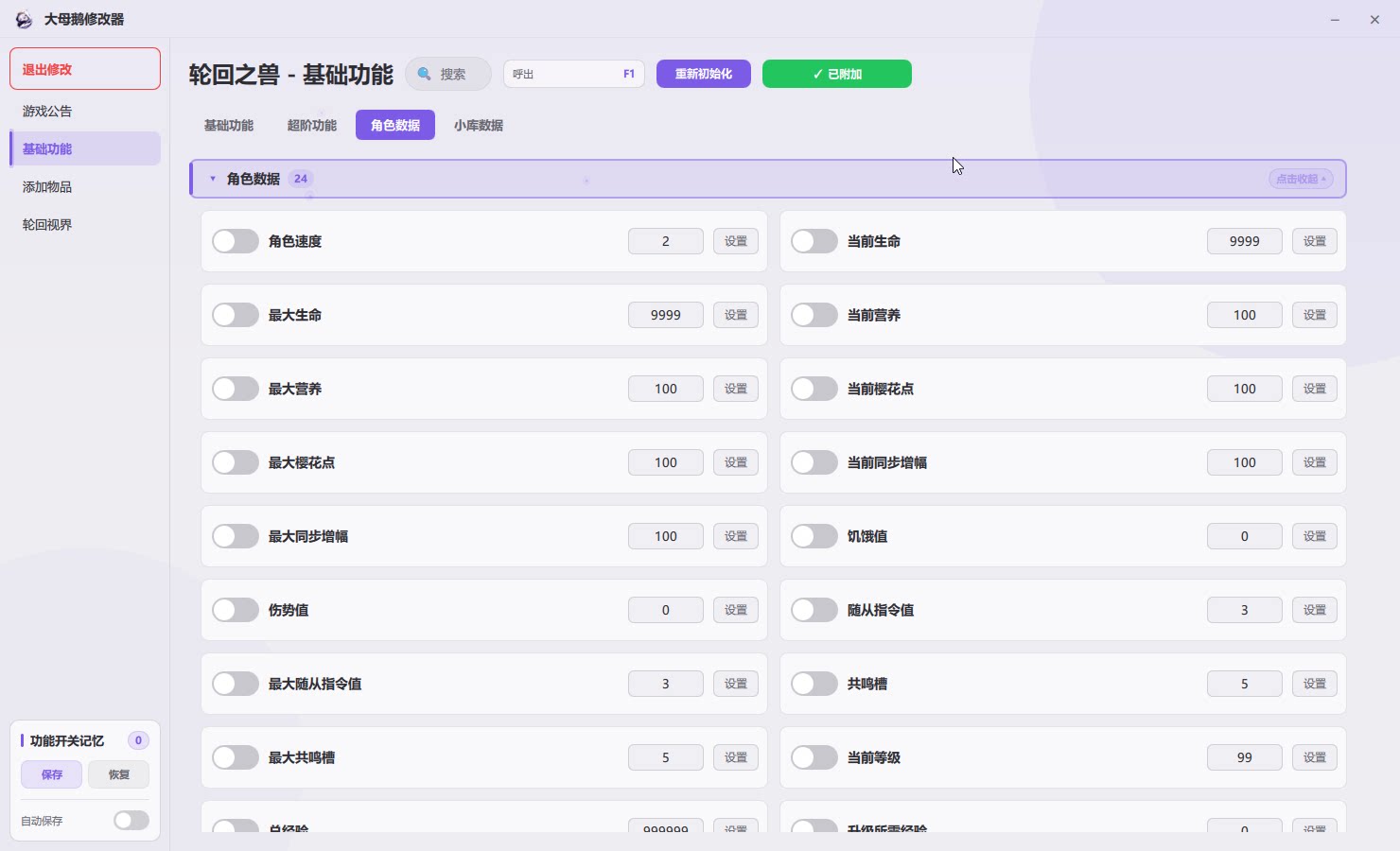The width and height of the screenshot is (1400, 851).
Task: Click the 伤势值 value field
Action: point(666,610)
